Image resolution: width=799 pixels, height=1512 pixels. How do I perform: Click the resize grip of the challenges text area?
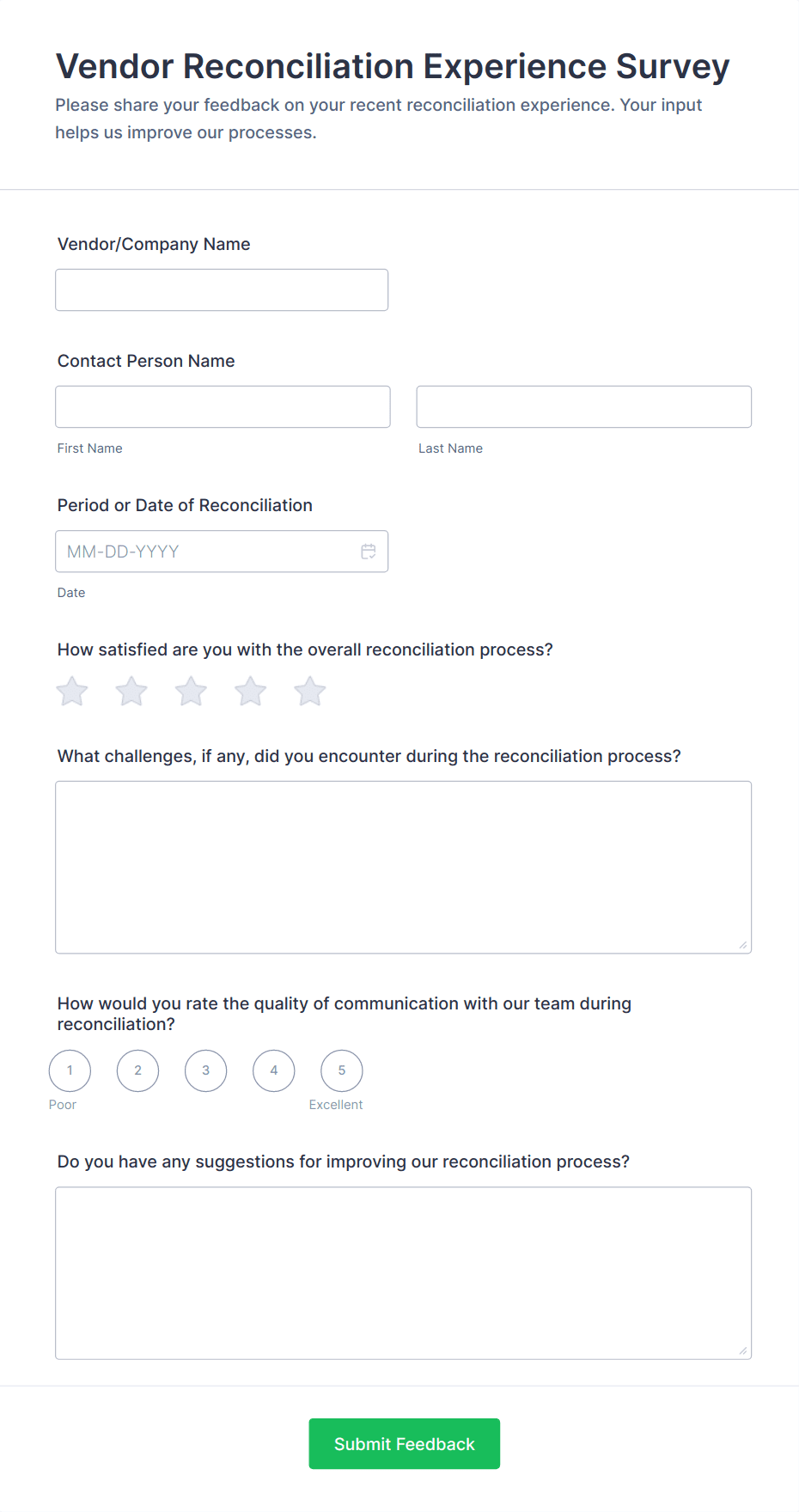click(x=741, y=945)
